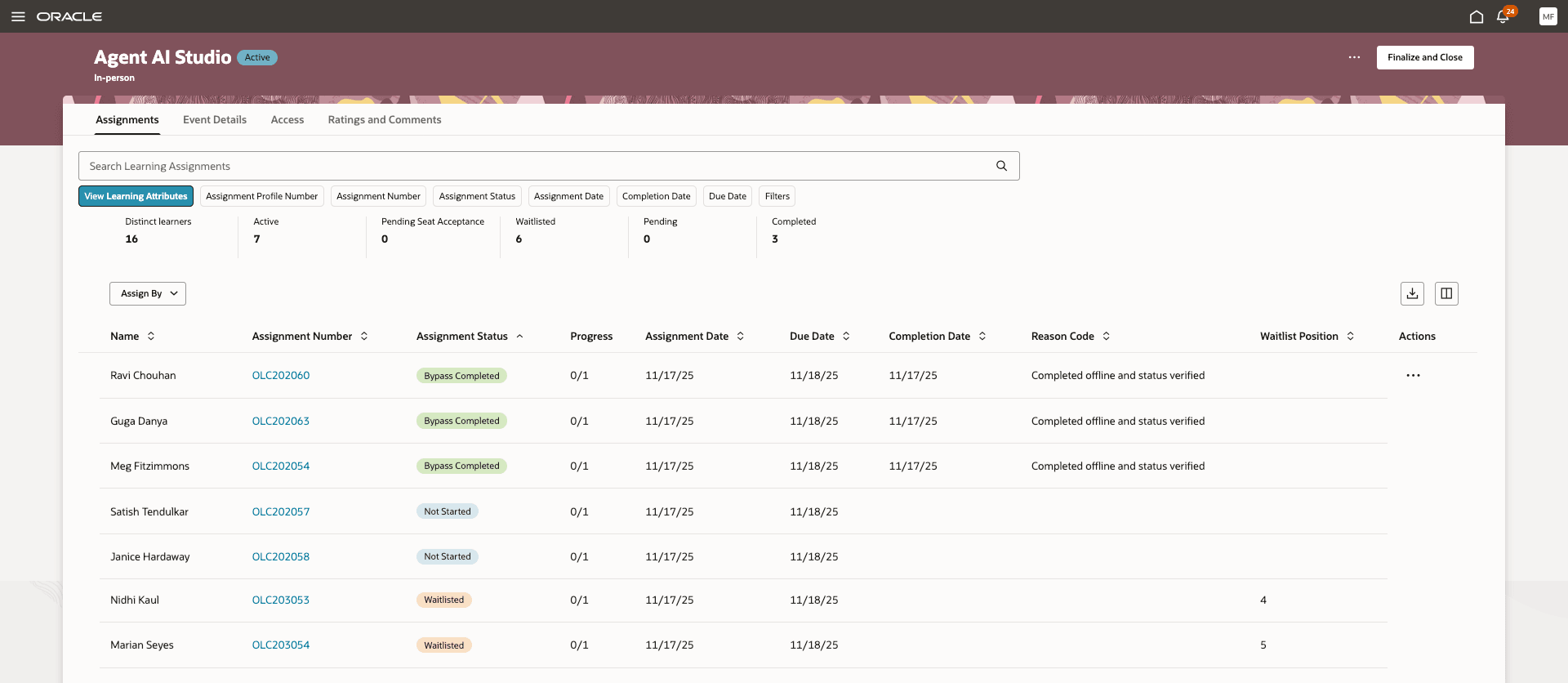
Task: Open the Filters chip
Action: coord(777,196)
